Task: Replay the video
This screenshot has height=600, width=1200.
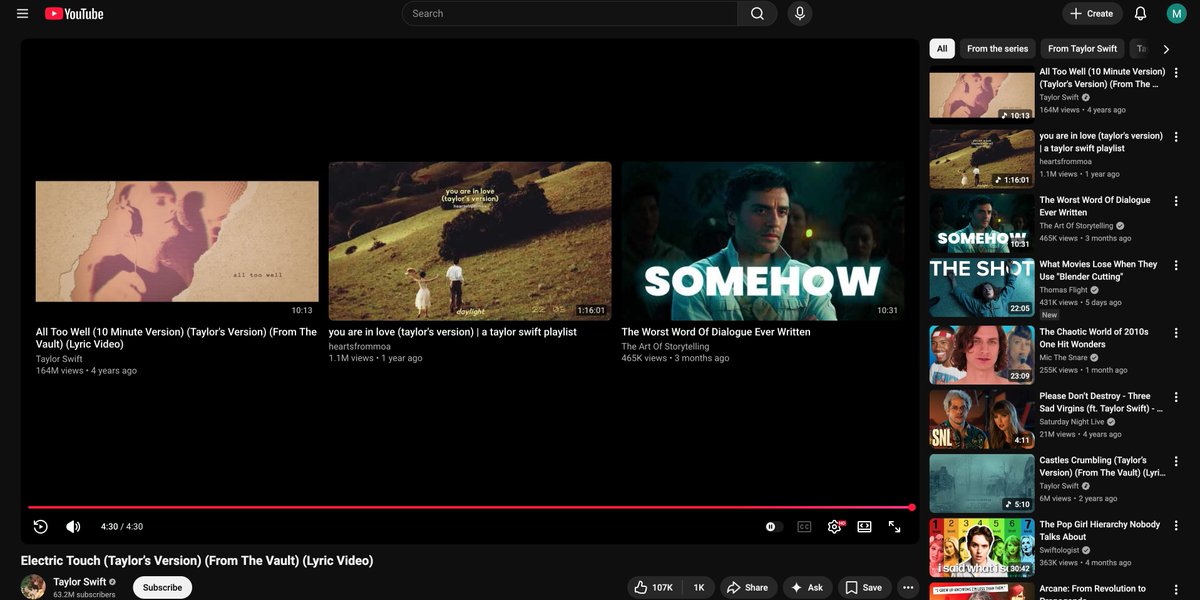Action: 40,527
